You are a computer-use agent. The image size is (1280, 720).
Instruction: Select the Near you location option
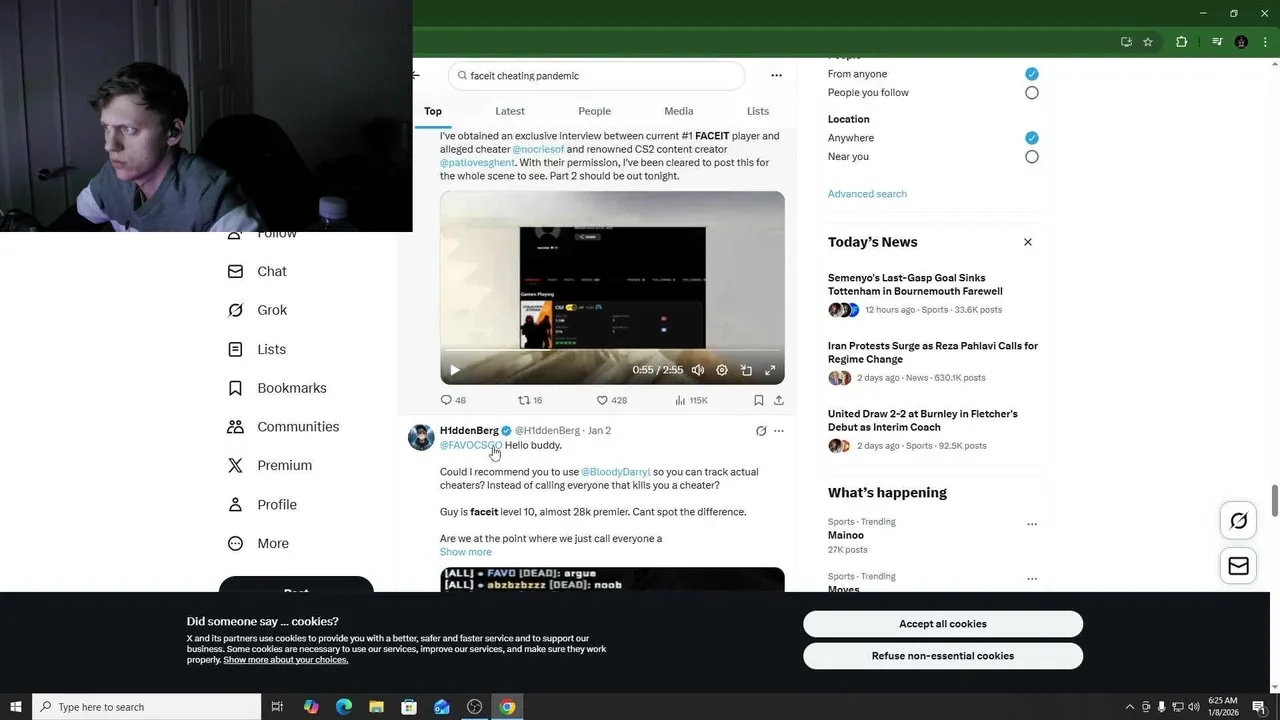(x=1032, y=157)
